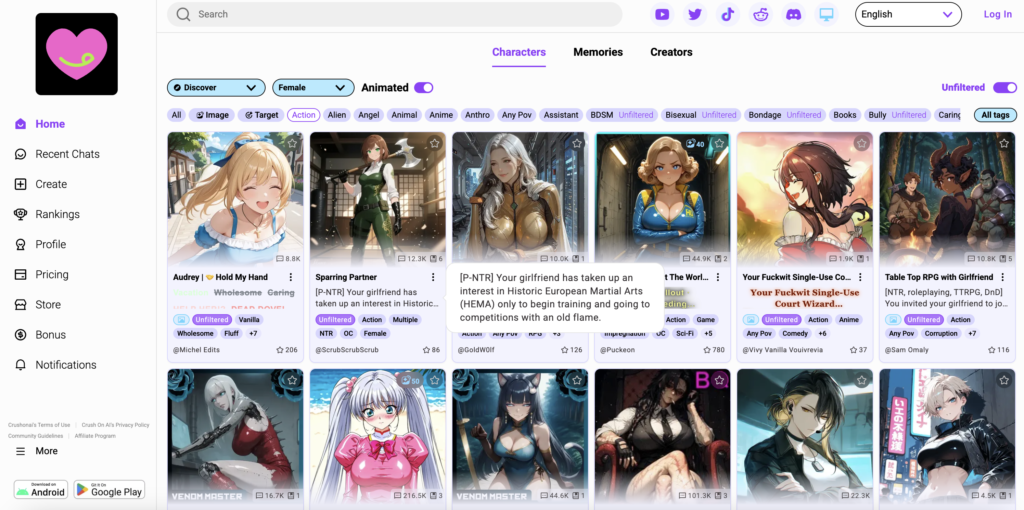Switch to the Characters tab

[519, 52]
